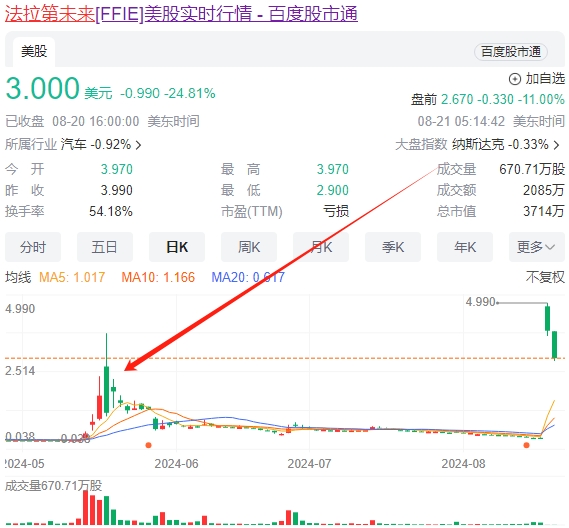569x528 pixels.
Task: Click the orange event dot near 2024-08
Action: pyautogui.click(x=527, y=445)
